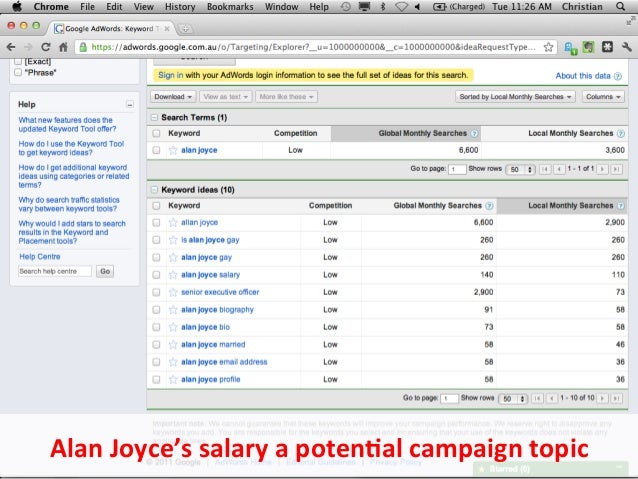638x479 pixels.
Task: Tick the 'alan joyce married' row checkbox
Action: [156, 345]
